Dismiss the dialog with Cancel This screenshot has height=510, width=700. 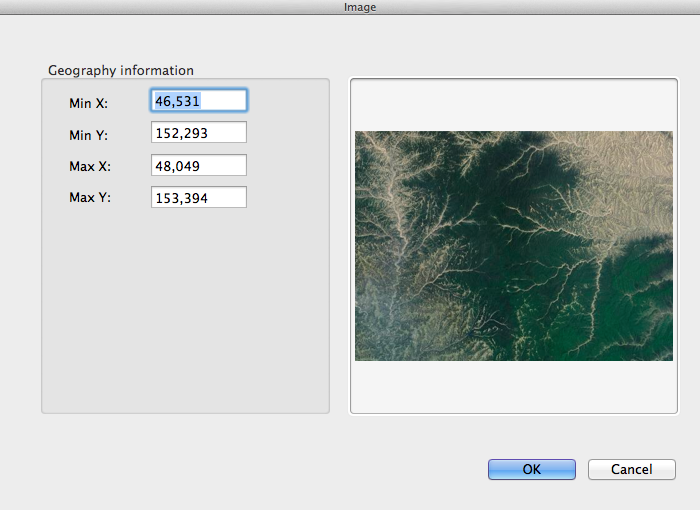[632, 469]
